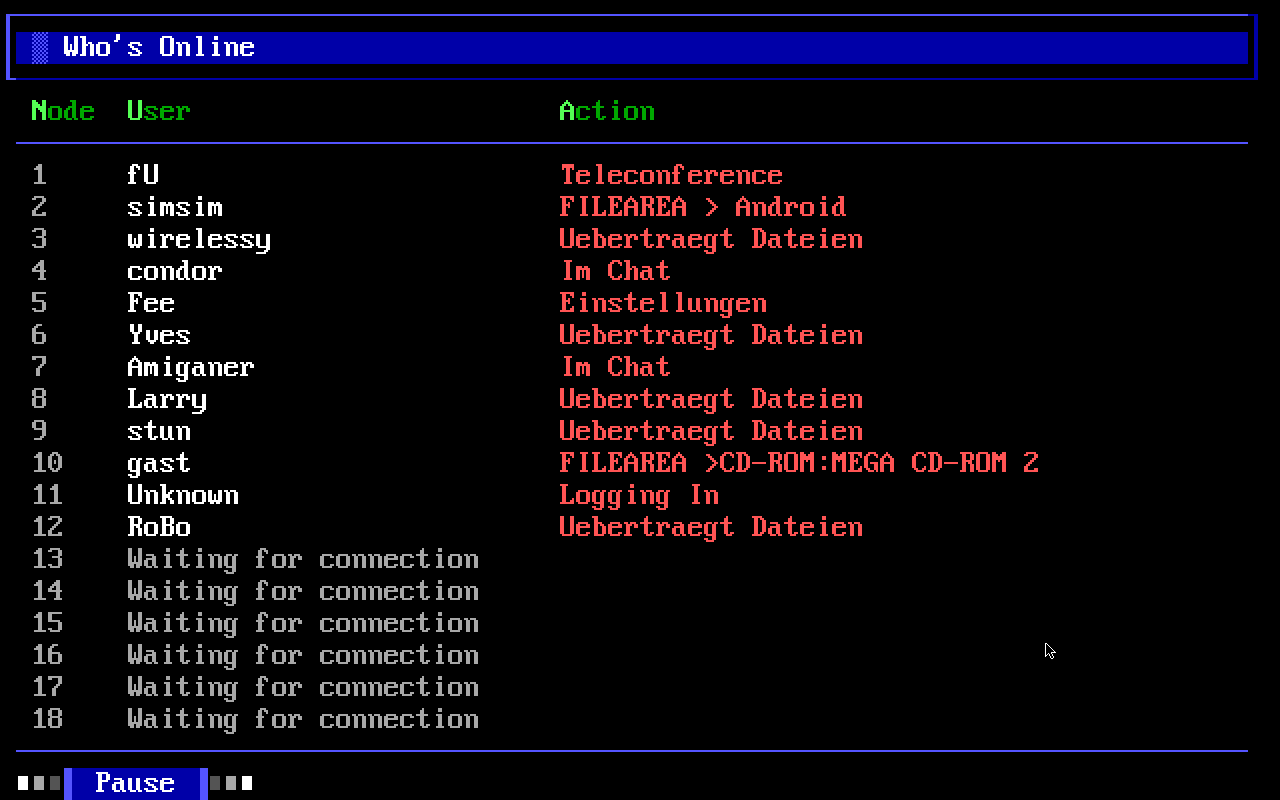
Task: Click username stun
Action: [158, 431]
